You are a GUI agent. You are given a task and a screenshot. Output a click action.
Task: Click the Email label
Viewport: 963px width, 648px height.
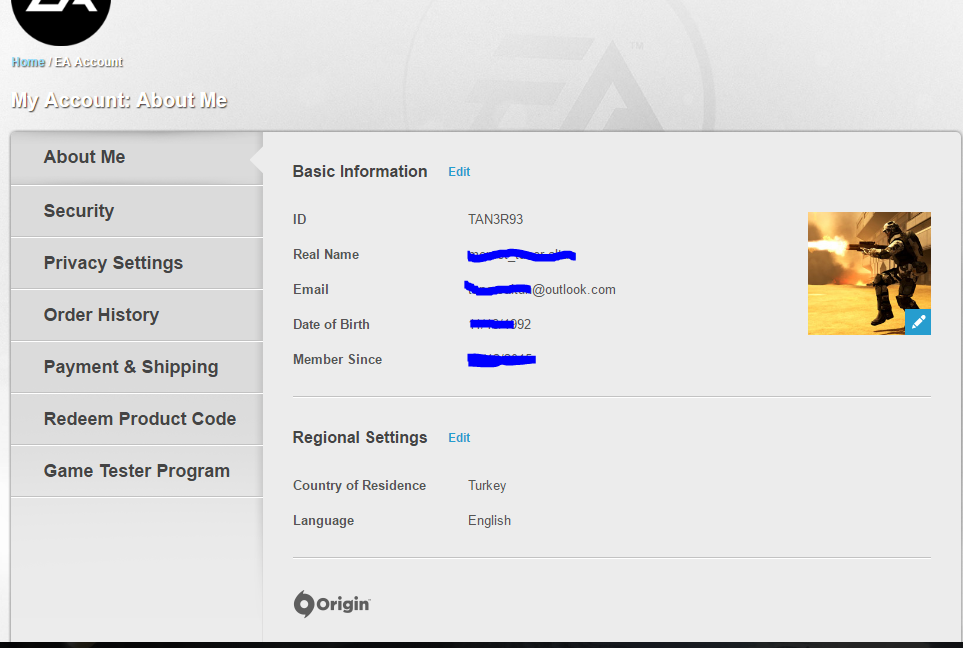coord(311,289)
